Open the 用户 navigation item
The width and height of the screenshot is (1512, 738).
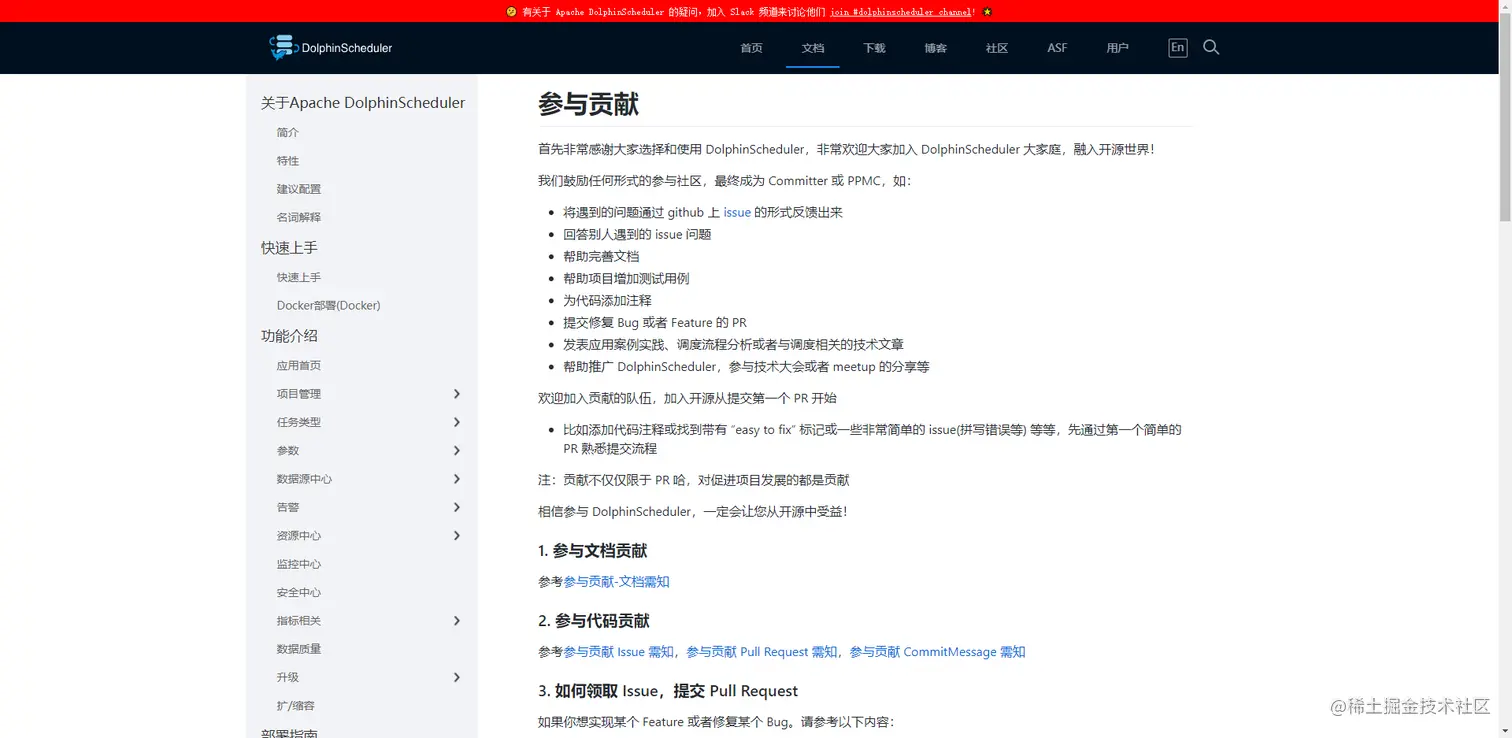1118,48
